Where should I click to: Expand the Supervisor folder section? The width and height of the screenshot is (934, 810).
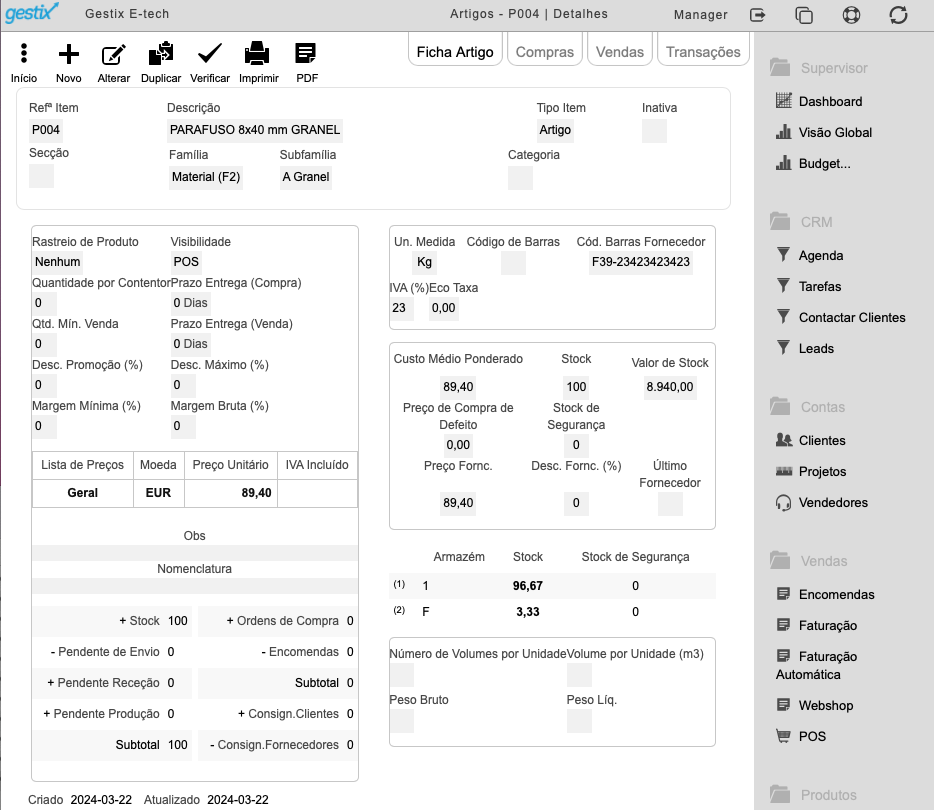point(818,68)
